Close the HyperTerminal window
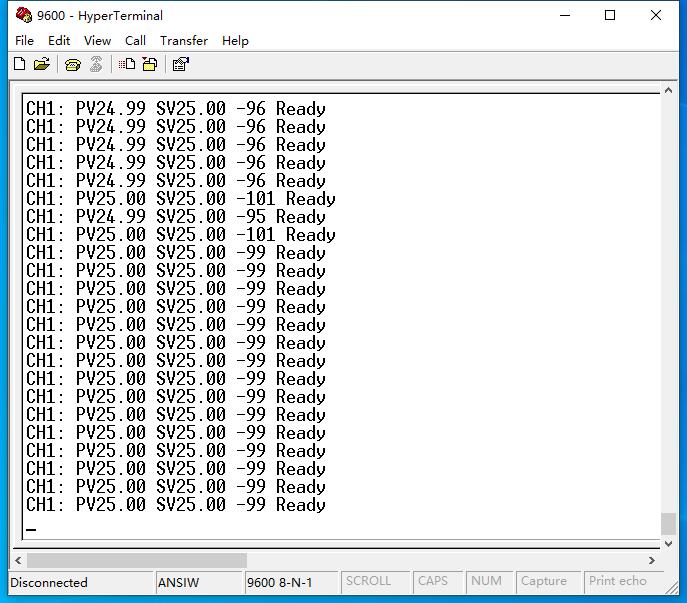This screenshot has height=603, width=687. [656, 15]
